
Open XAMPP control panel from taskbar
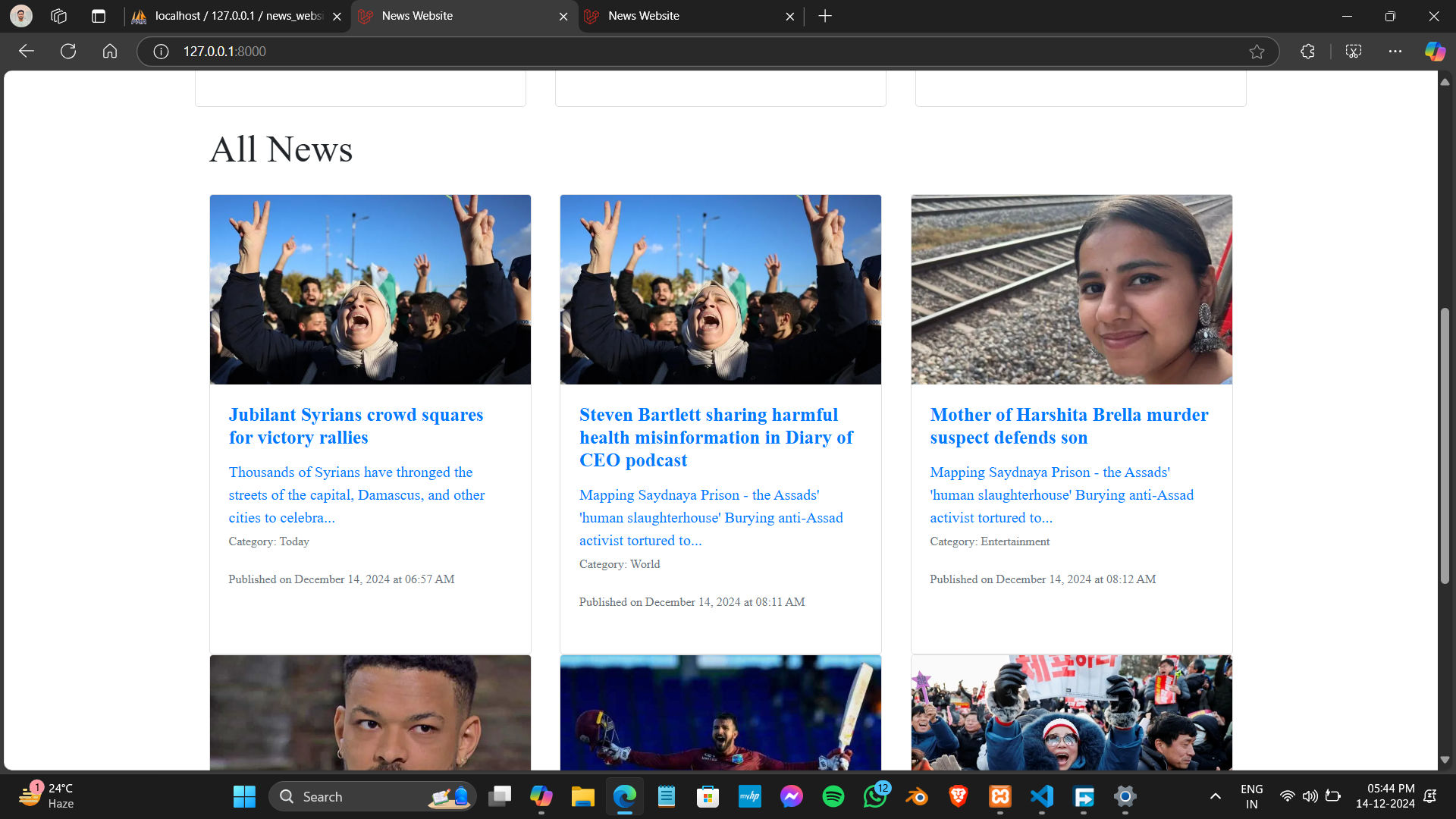click(1000, 796)
